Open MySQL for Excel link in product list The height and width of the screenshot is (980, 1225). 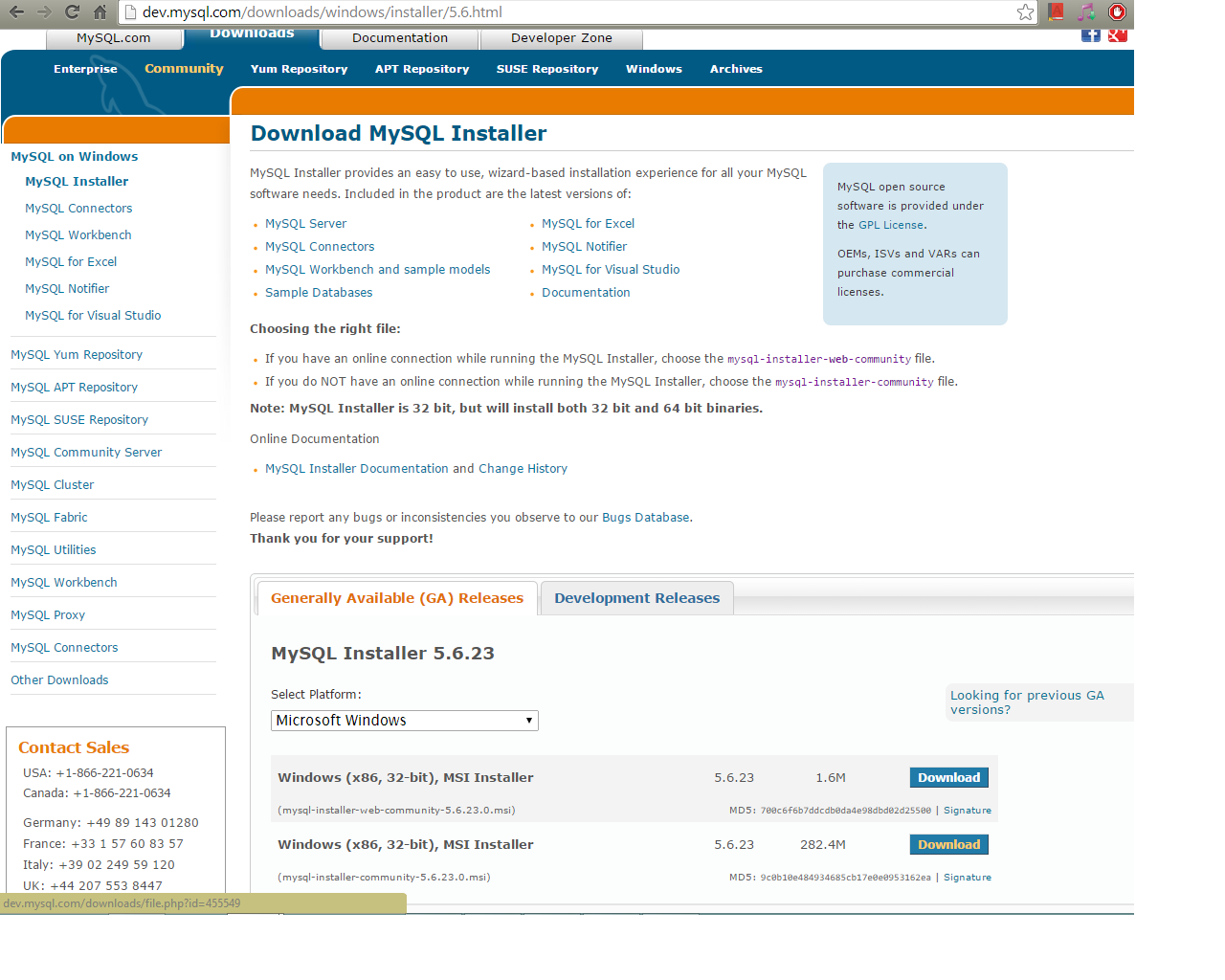point(589,224)
